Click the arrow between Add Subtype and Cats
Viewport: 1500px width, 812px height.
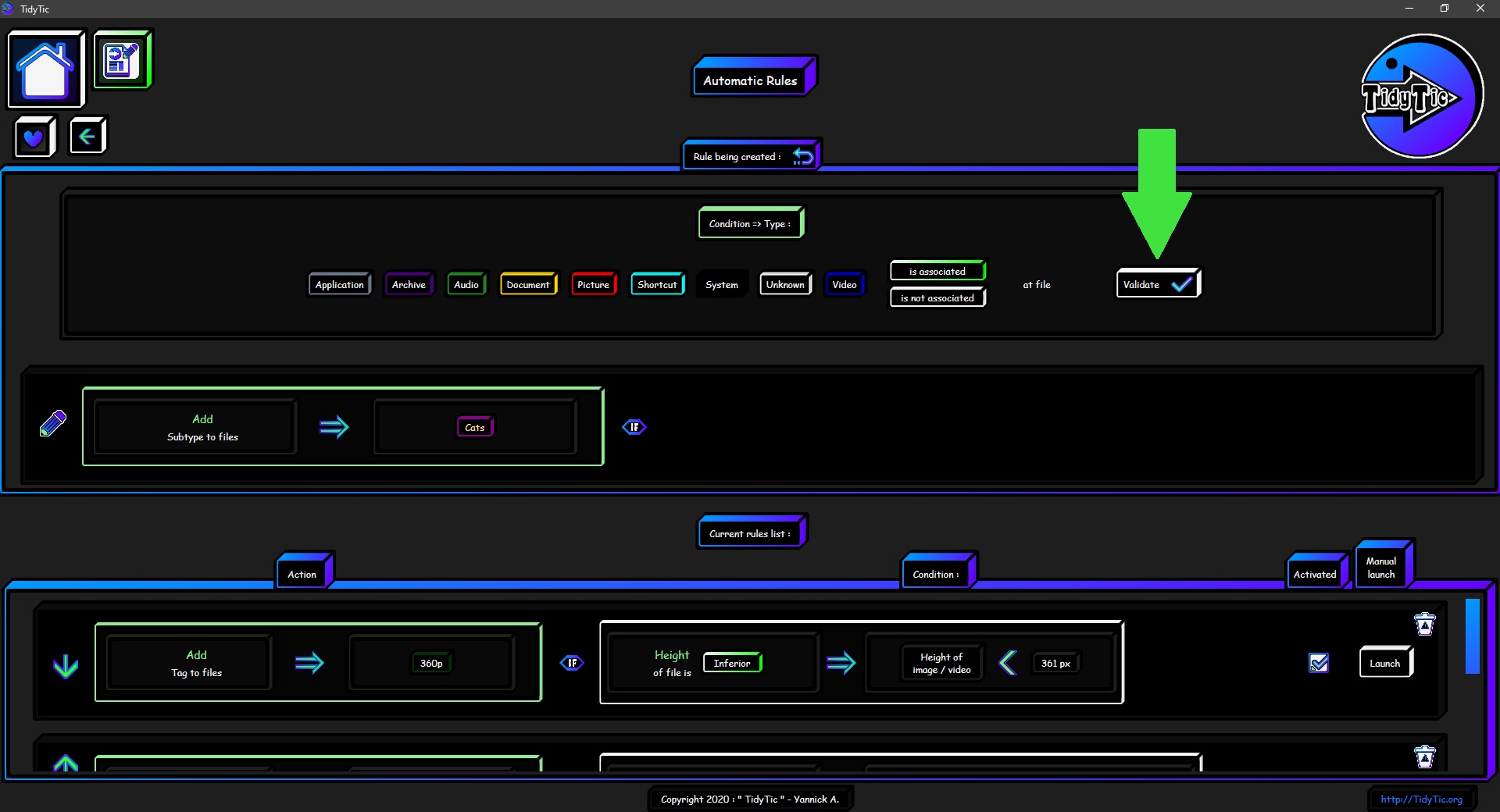[334, 427]
